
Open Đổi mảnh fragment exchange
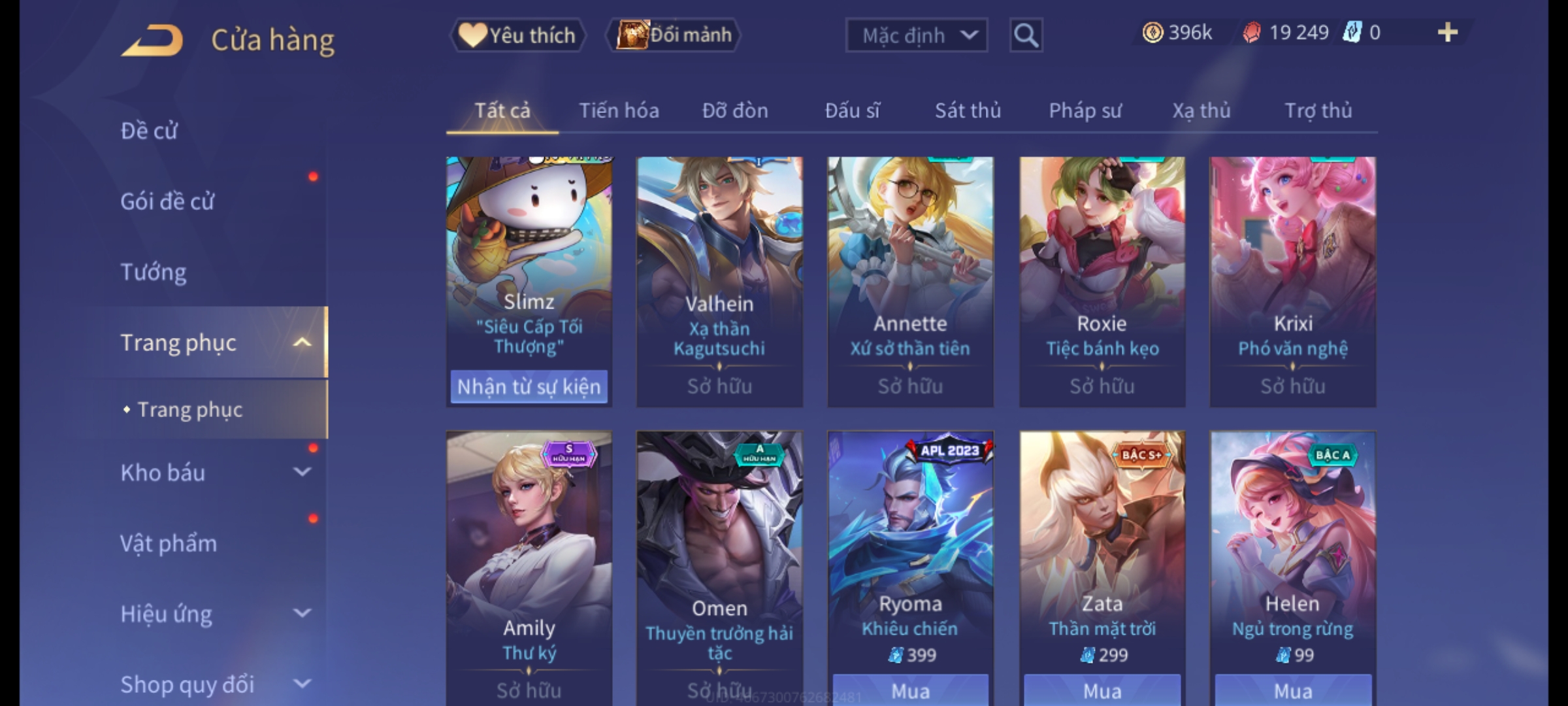click(674, 35)
